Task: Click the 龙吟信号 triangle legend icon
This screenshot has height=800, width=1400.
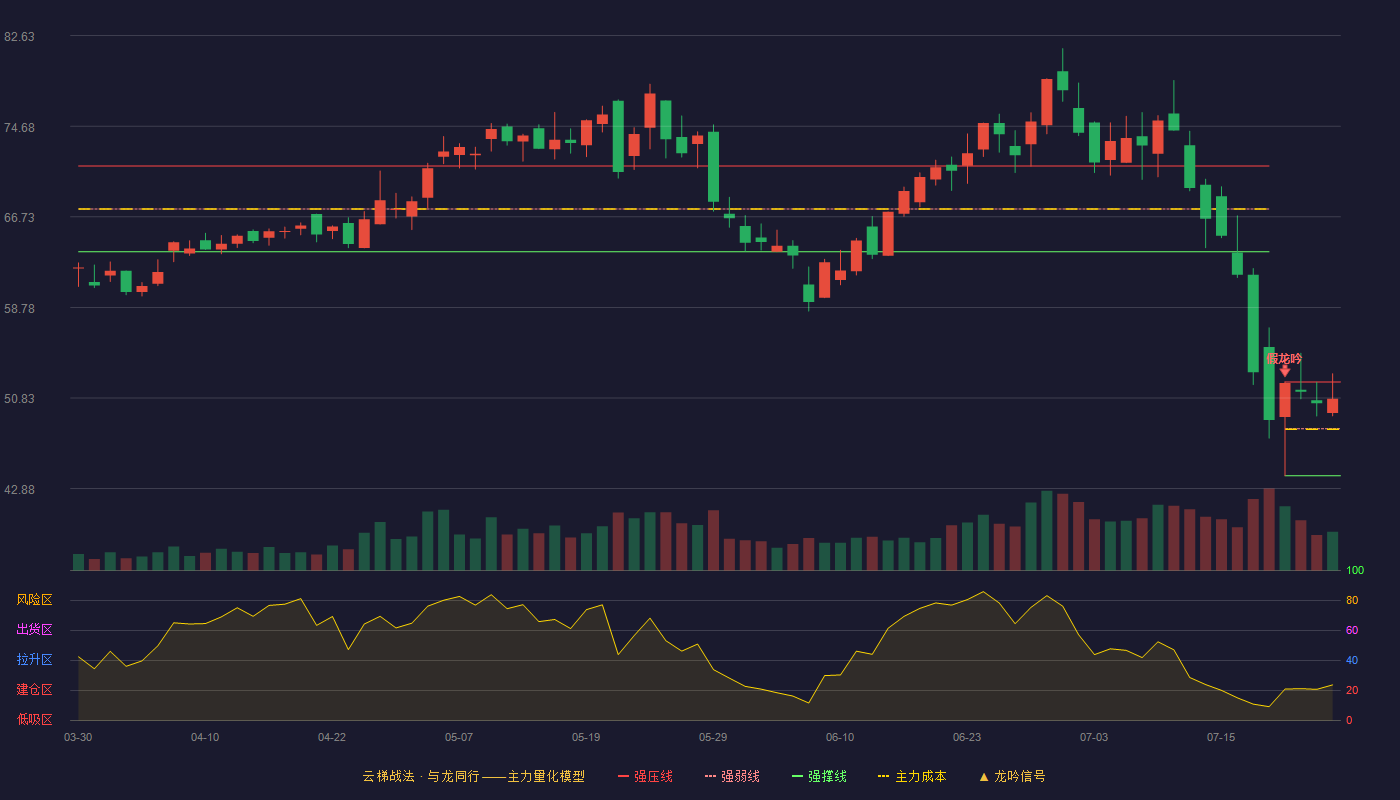Action: click(x=983, y=777)
